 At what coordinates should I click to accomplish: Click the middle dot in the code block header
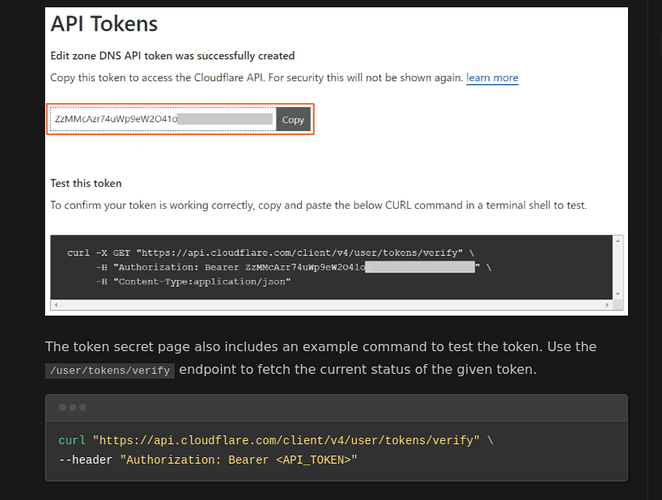(73, 408)
